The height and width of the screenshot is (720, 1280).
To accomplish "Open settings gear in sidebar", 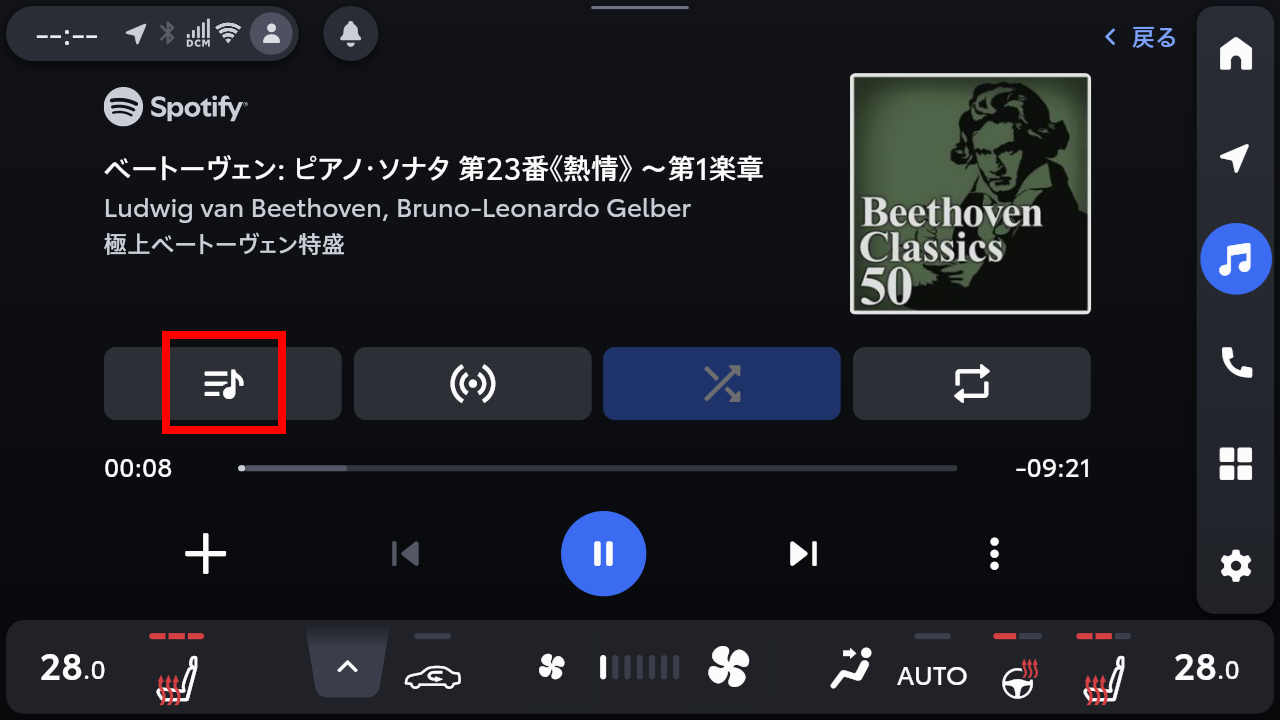I will tap(1236, 566).
